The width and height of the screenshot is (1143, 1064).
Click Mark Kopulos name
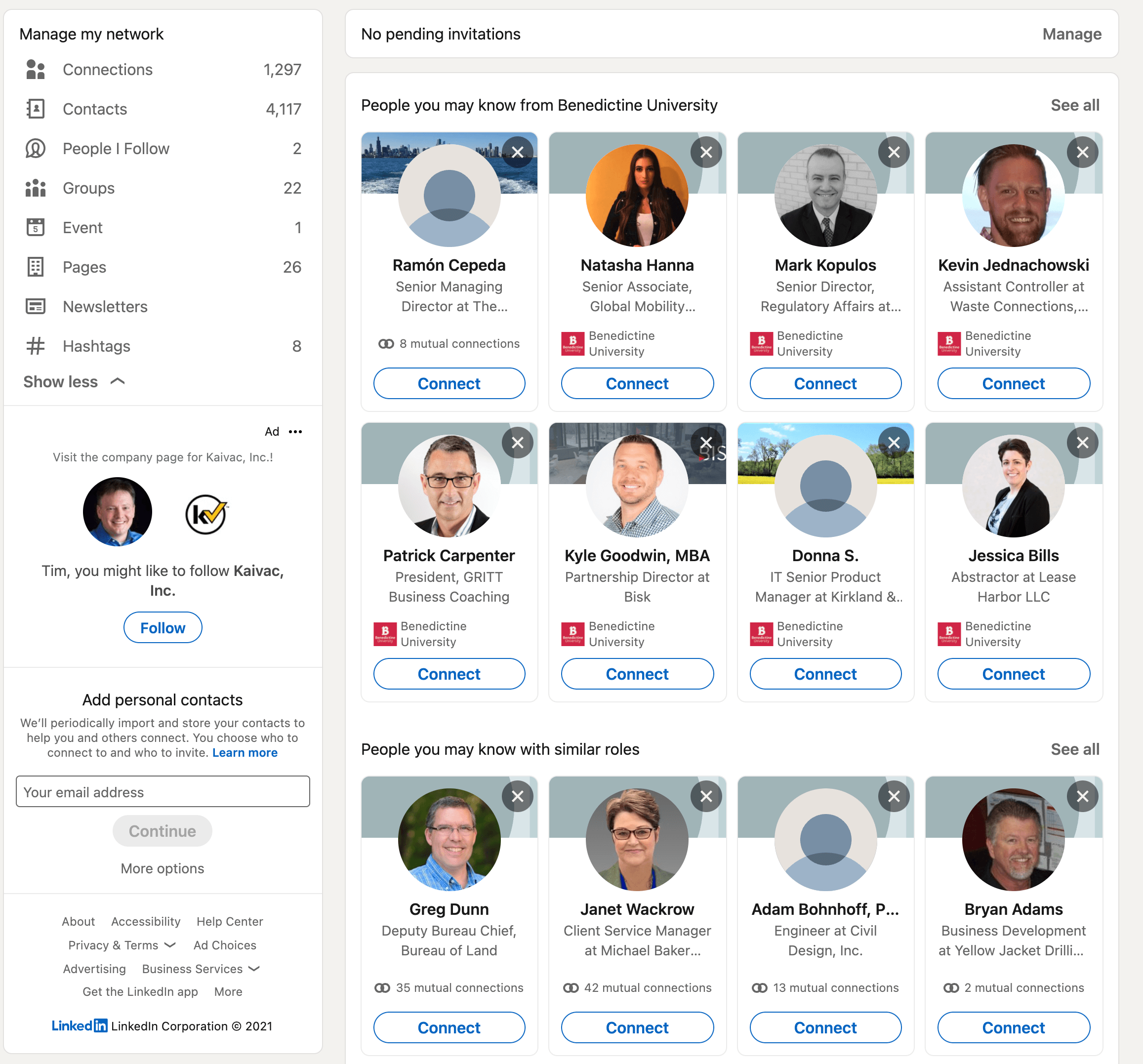click(x=825, y=265)
